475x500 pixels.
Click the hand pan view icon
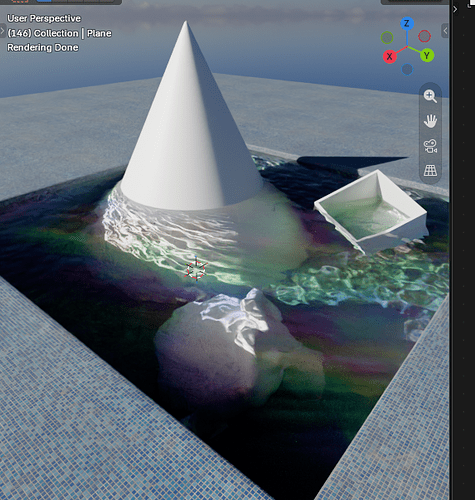(x=430, y=121)
